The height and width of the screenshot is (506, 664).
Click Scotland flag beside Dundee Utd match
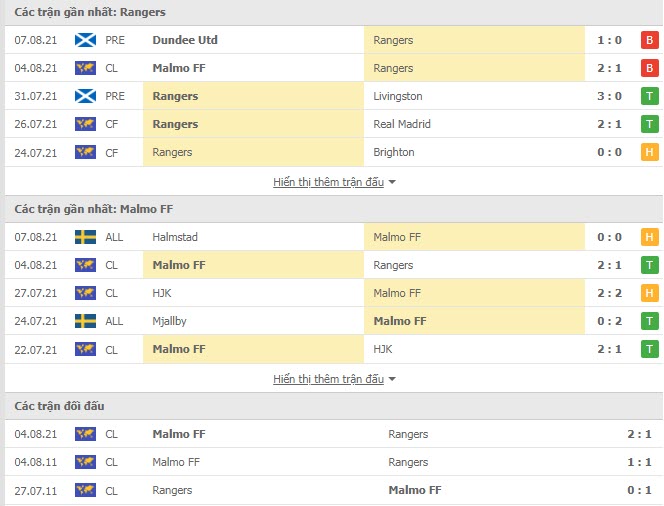pos(85,40)
